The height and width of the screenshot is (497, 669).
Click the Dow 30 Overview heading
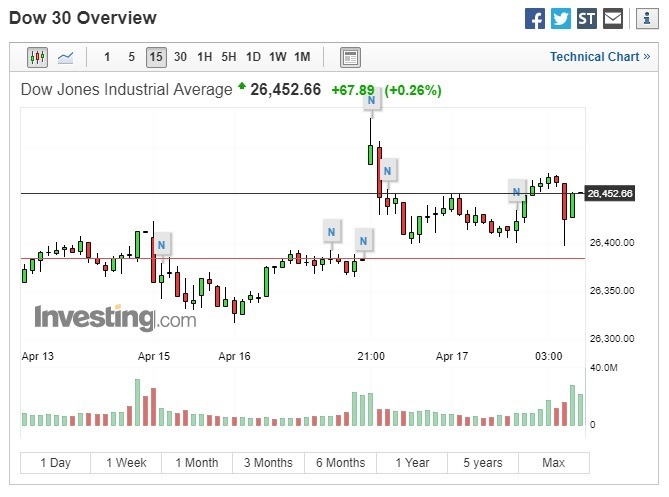point(83,18)
